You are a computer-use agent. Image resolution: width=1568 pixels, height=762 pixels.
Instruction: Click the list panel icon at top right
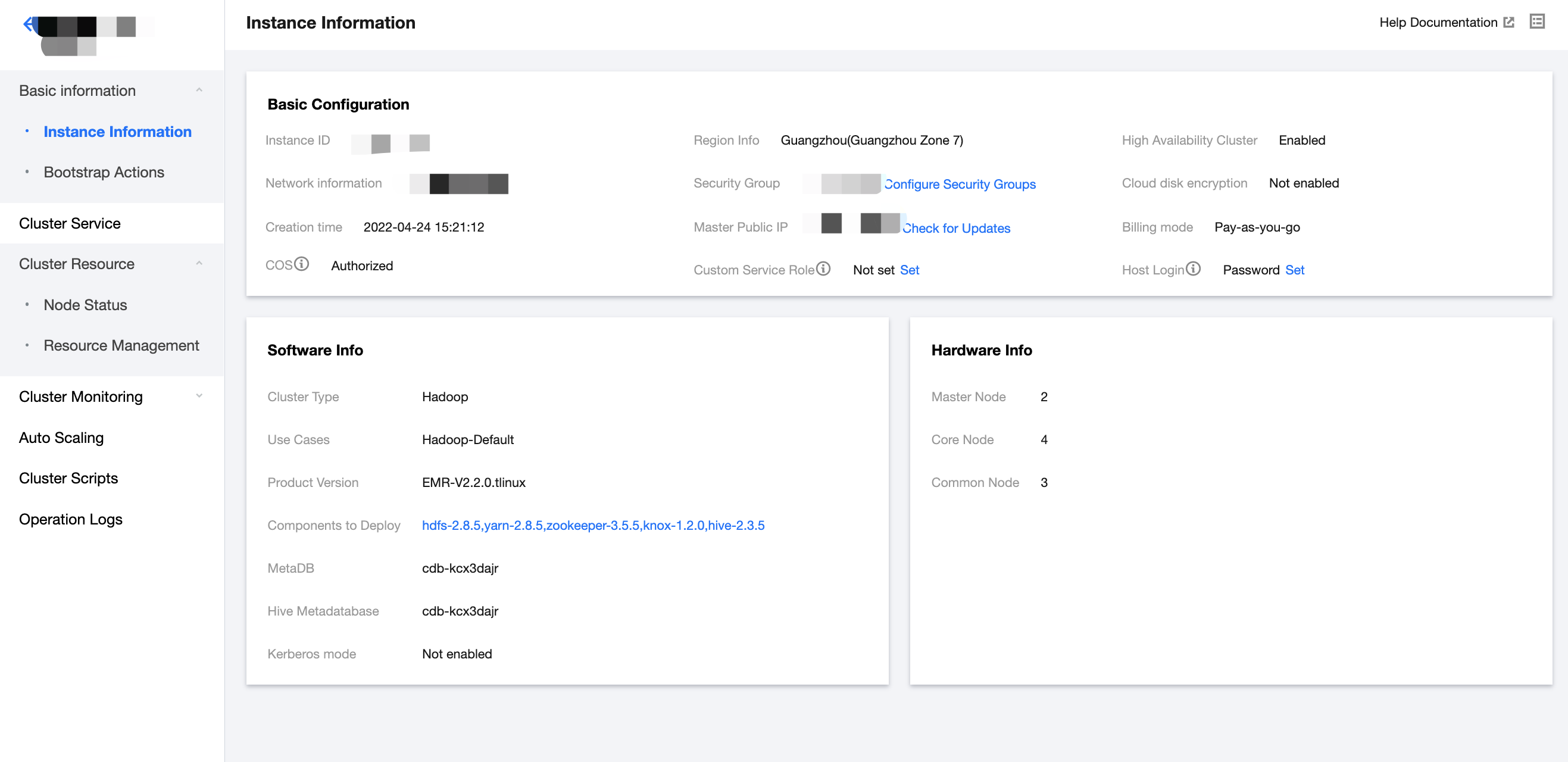[x=1536, y=22]
